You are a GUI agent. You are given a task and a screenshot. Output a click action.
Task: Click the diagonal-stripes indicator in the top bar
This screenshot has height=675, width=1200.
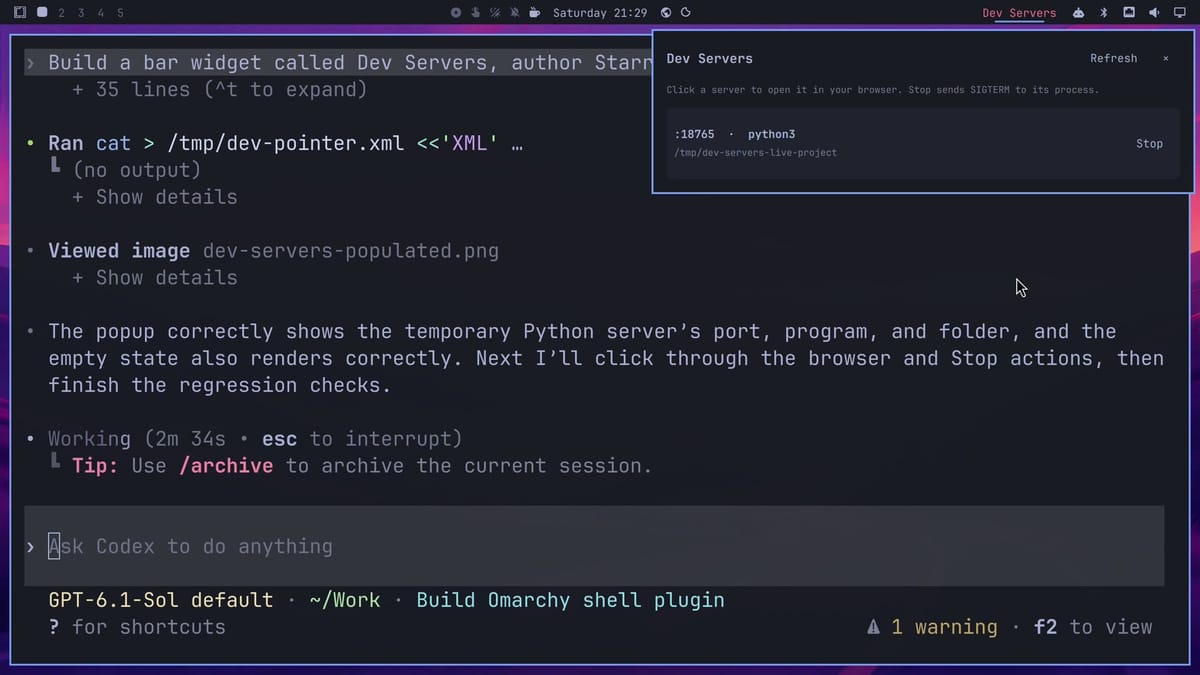(494, 13)
